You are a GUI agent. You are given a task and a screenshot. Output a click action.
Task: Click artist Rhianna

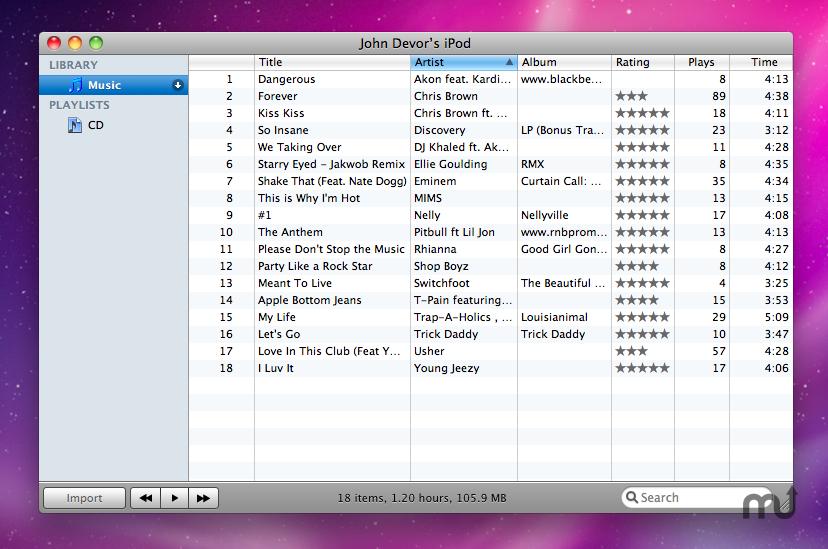(435, 249)
